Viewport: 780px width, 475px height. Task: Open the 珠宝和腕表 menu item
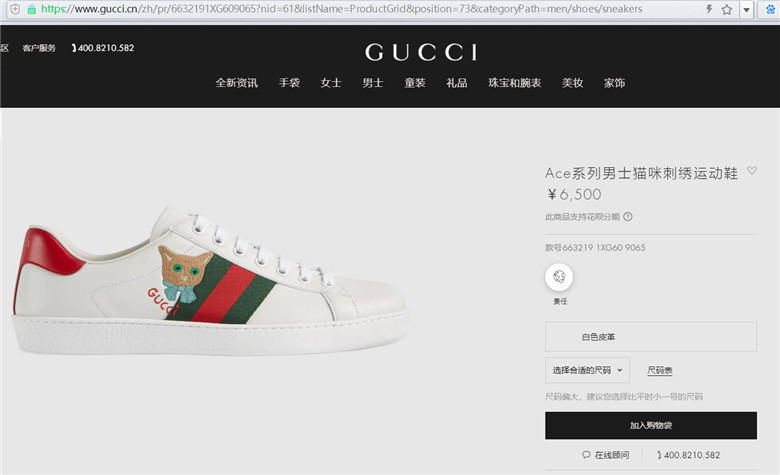pos(514,83)
